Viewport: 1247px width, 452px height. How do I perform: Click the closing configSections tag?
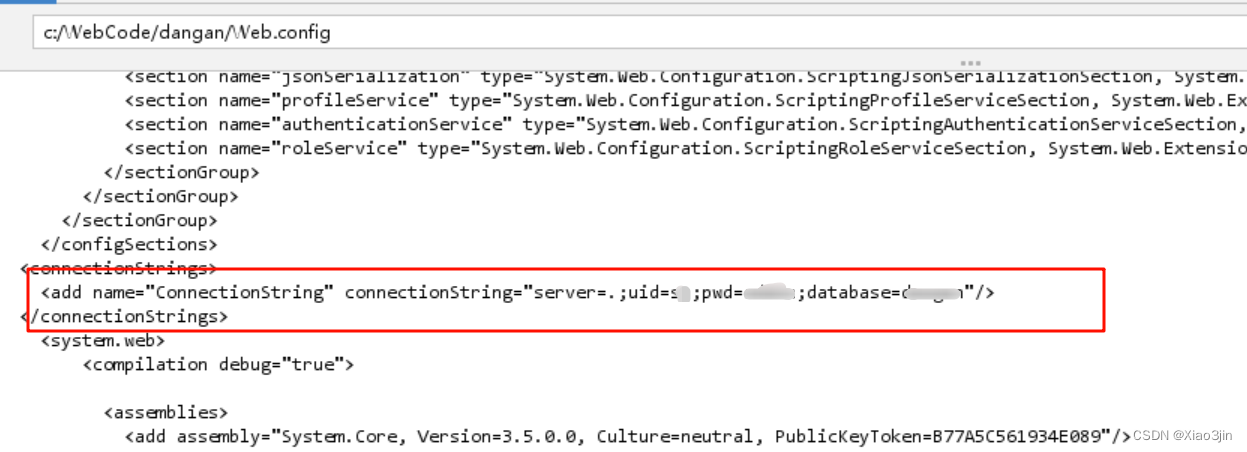tap(128, 244)
